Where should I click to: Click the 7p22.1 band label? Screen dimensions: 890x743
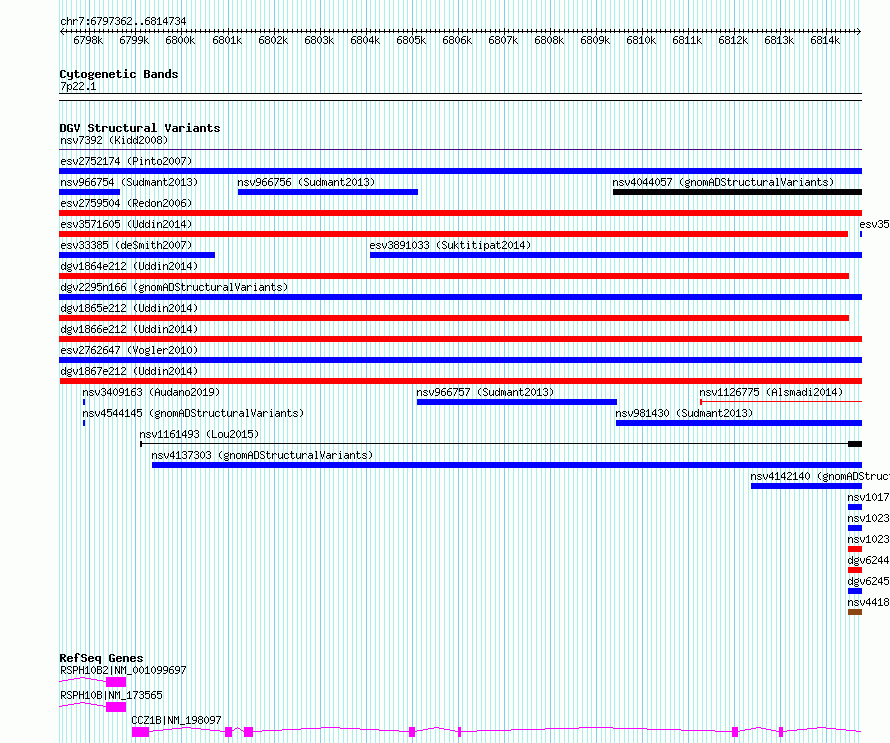coord(78,86)
